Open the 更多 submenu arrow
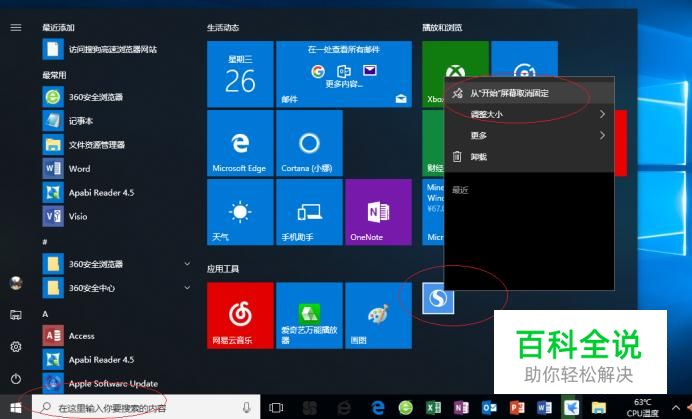The width and height of the screenshot is (692, 419). click(x=602, y=136)
